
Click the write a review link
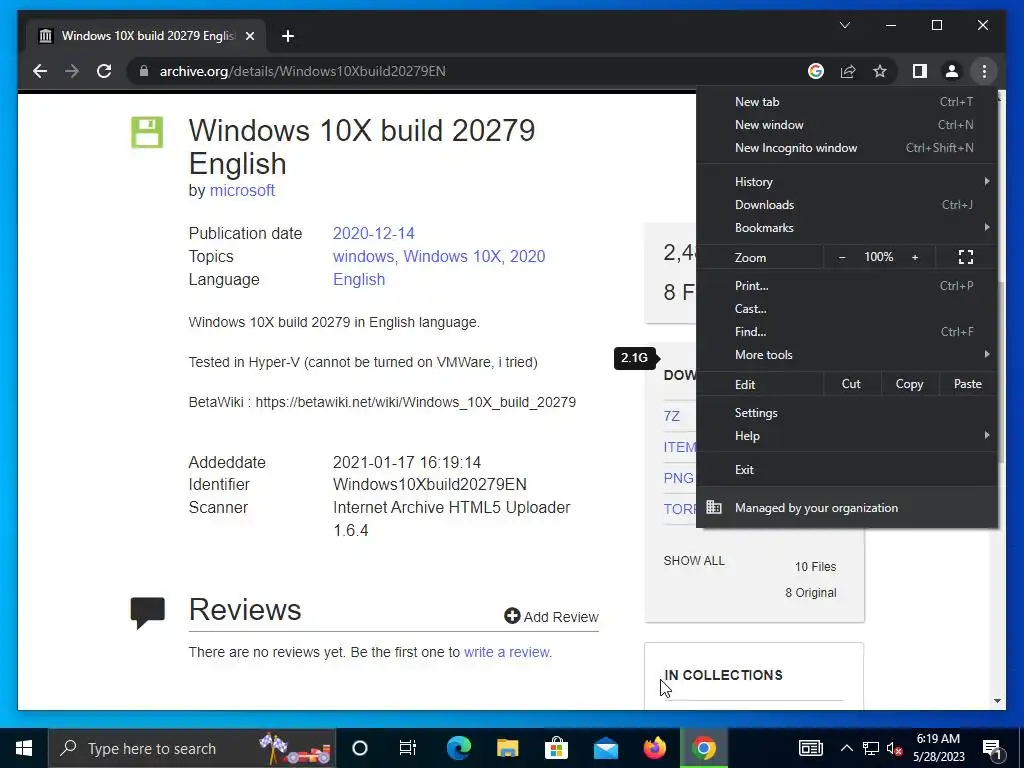[x=507, y=652]
